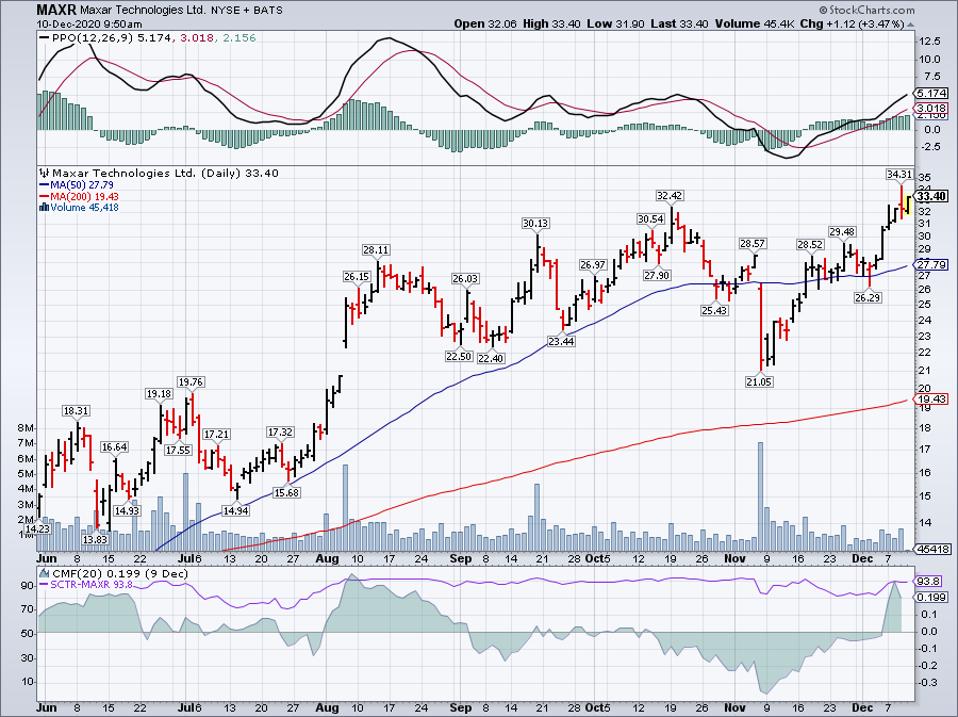958x717 pixels.
Task: Click the MA(50) 27.79 legend entry
Action: coord(82,185)
